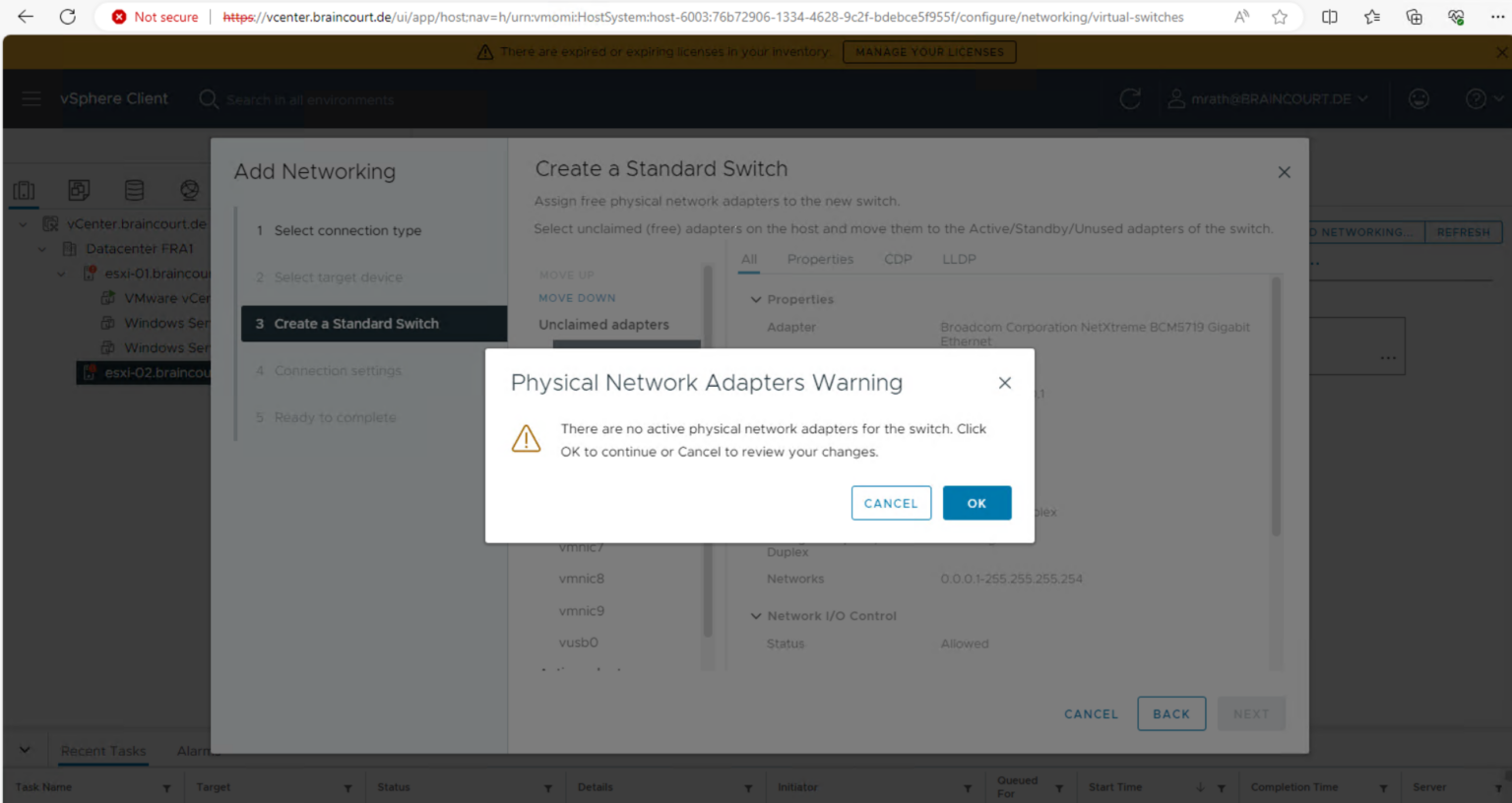
Task: Close the Physical Network Adapters Warning dialog
Action: 1004,383
